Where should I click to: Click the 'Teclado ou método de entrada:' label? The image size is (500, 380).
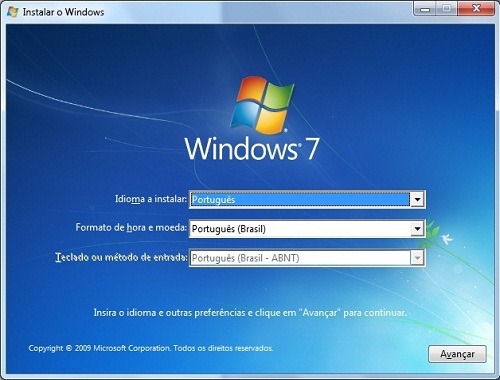121,257
